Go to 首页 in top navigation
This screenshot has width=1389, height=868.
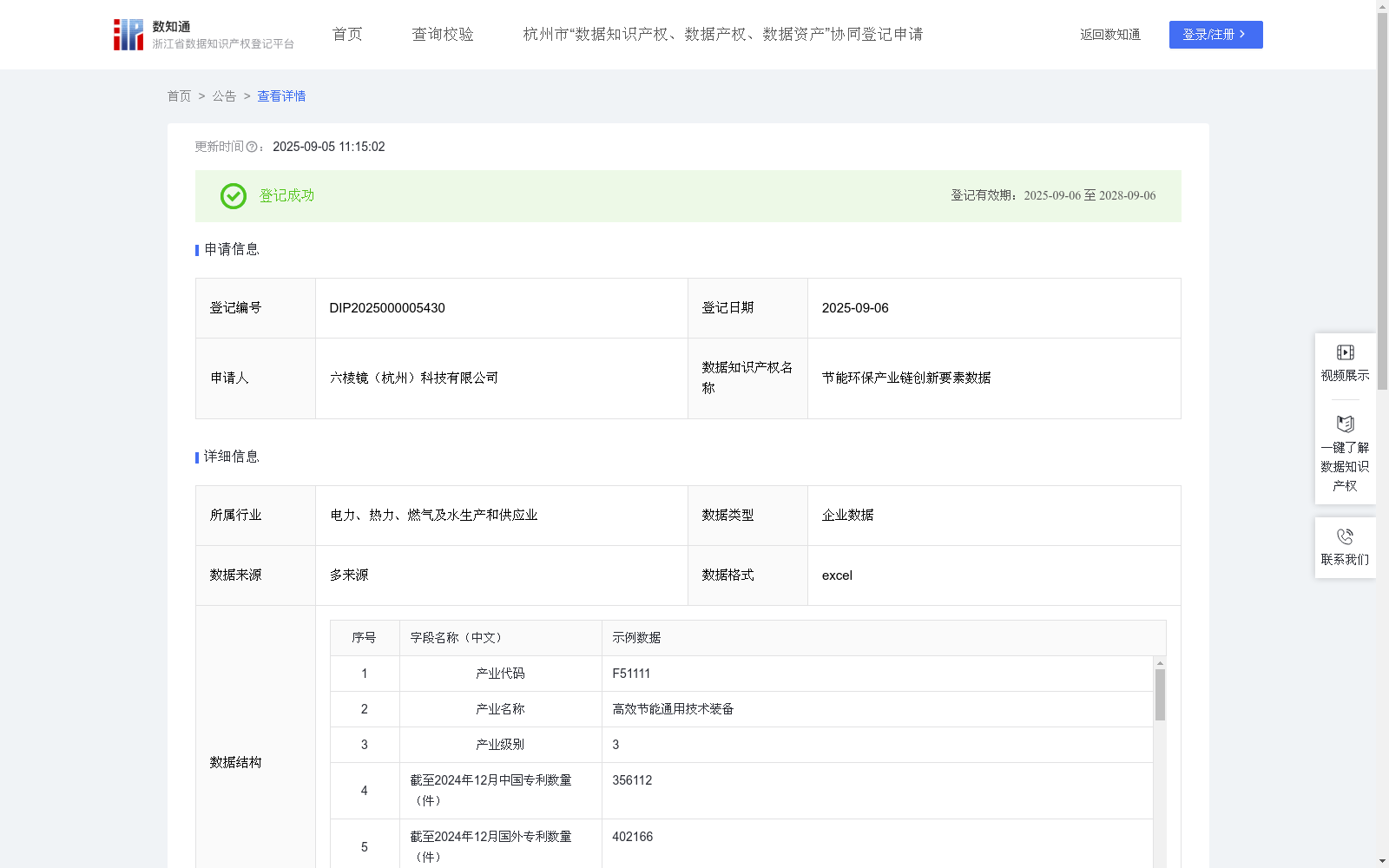[x=347, y=35]
